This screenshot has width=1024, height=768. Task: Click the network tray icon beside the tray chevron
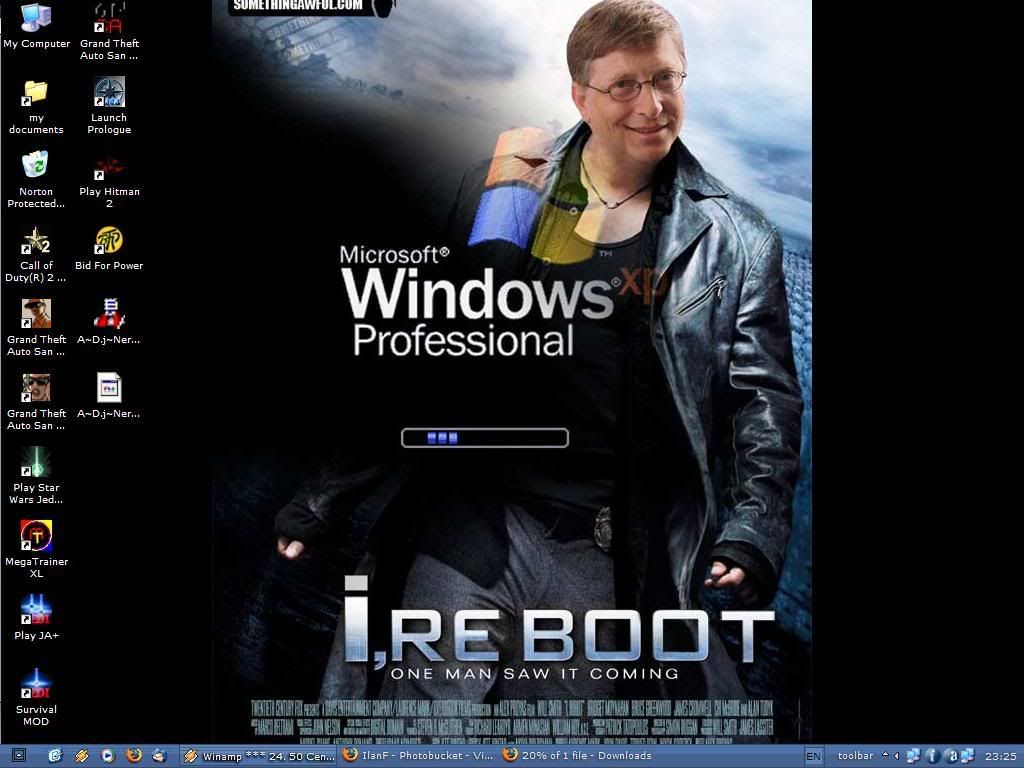click(914, 756)
